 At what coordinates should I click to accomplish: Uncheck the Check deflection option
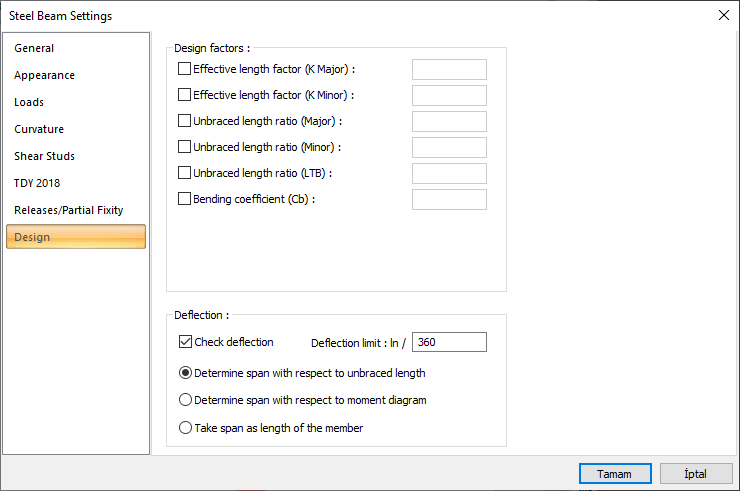point(185,342)
